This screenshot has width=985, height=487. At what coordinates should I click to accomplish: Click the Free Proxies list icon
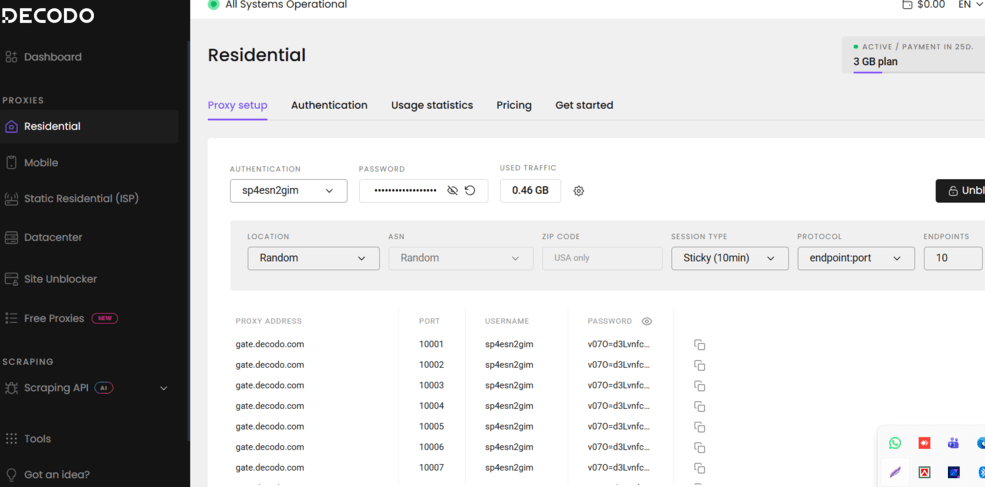pos(11,319)
